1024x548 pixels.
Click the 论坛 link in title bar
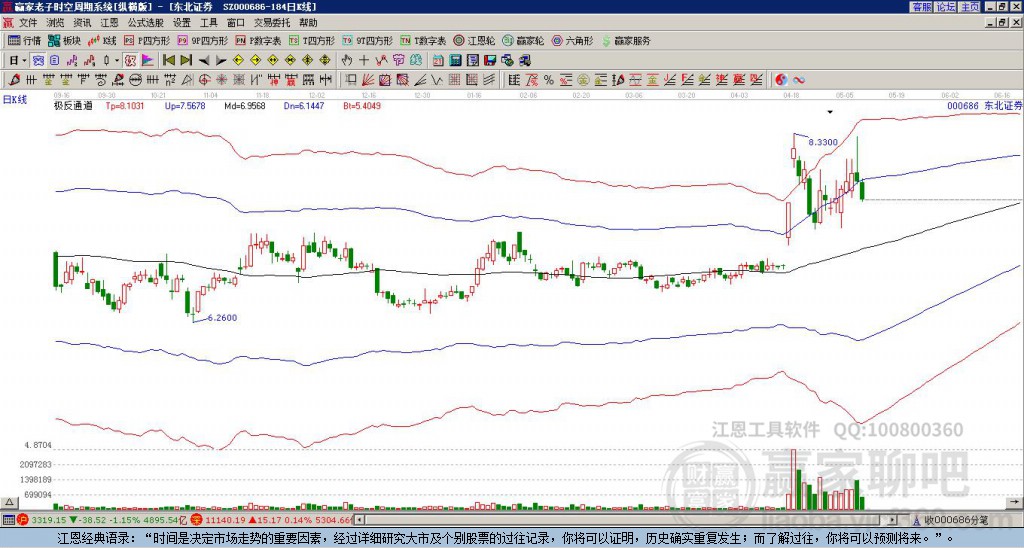tap(945, 7)
